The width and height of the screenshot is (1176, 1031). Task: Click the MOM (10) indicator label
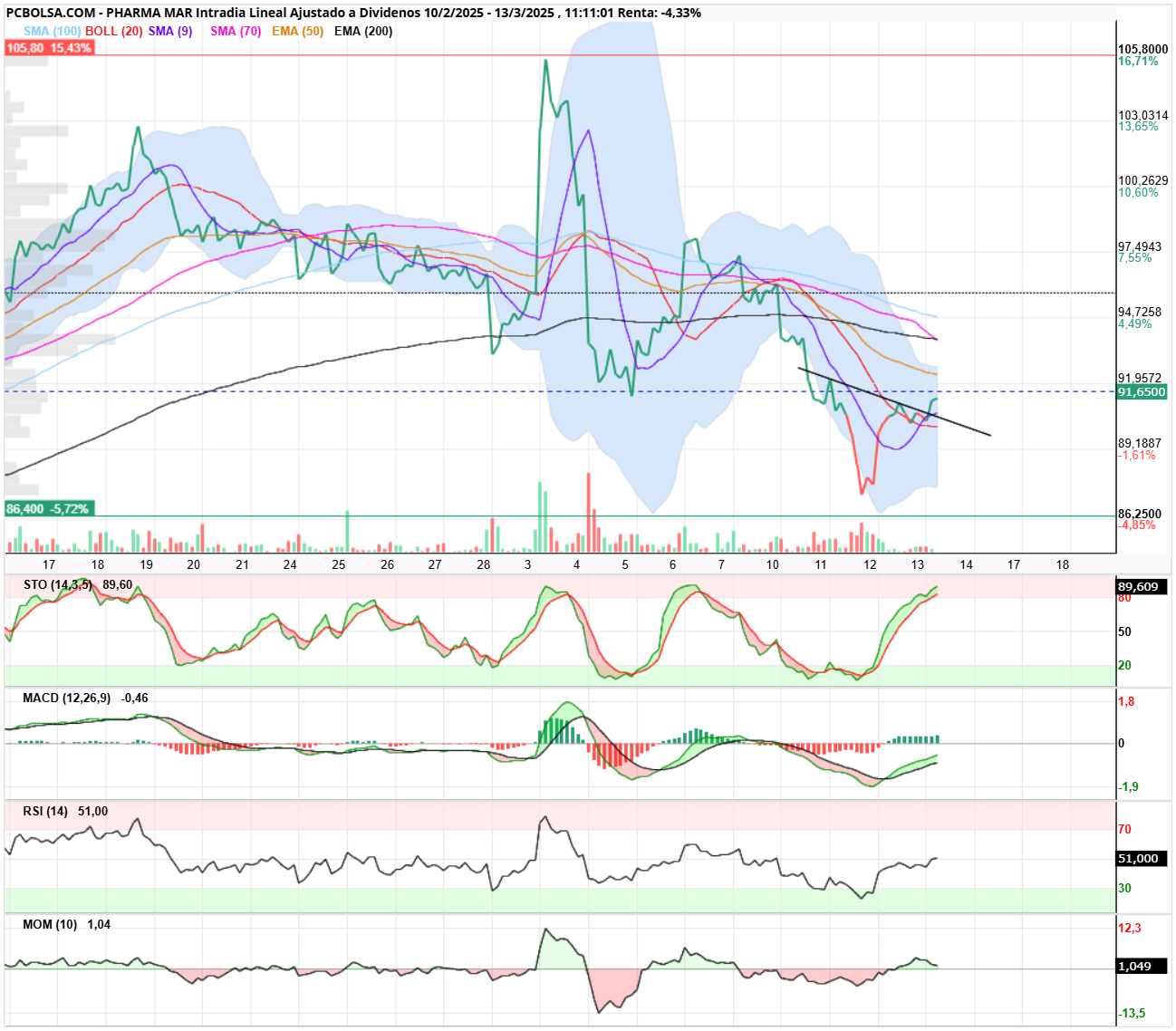pos(50,925)
